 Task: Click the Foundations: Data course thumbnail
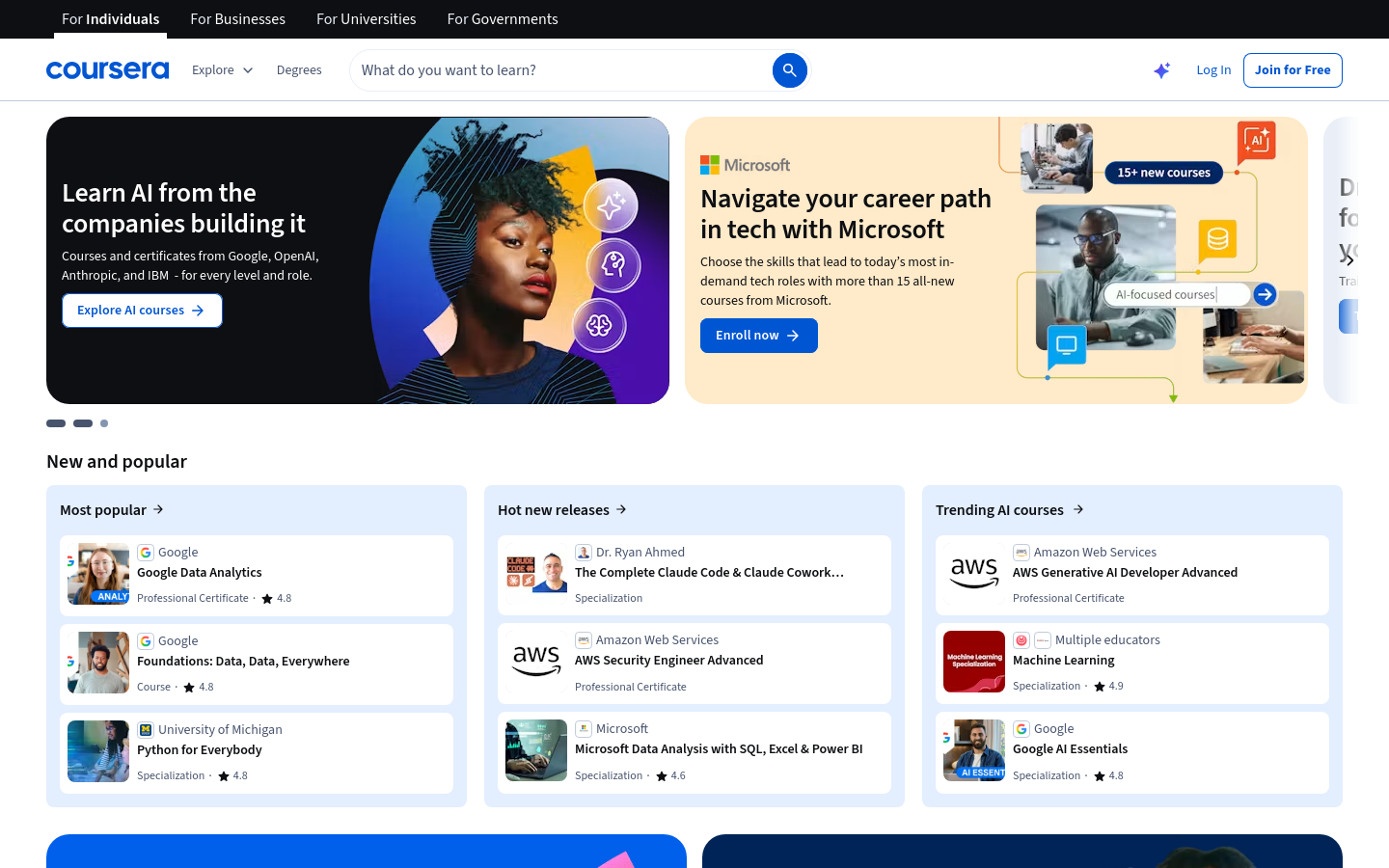coord(98,663)
